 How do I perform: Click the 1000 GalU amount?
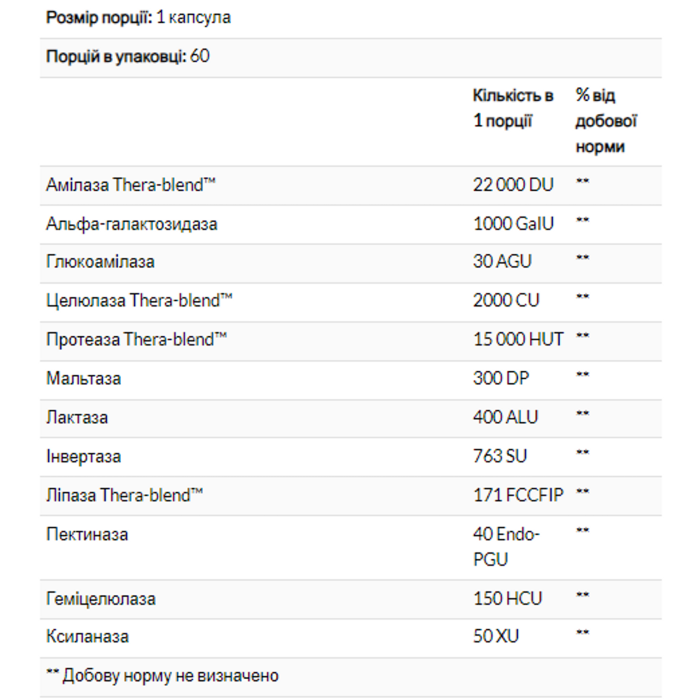(513, 224)
